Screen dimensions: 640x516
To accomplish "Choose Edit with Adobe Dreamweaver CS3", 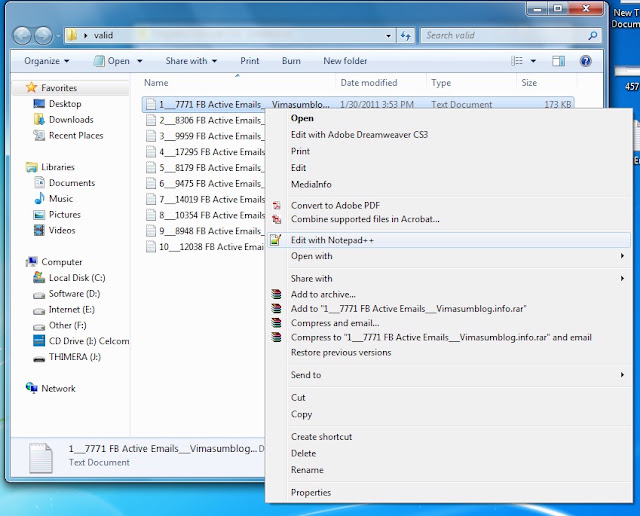I will [x=449, y=135].
